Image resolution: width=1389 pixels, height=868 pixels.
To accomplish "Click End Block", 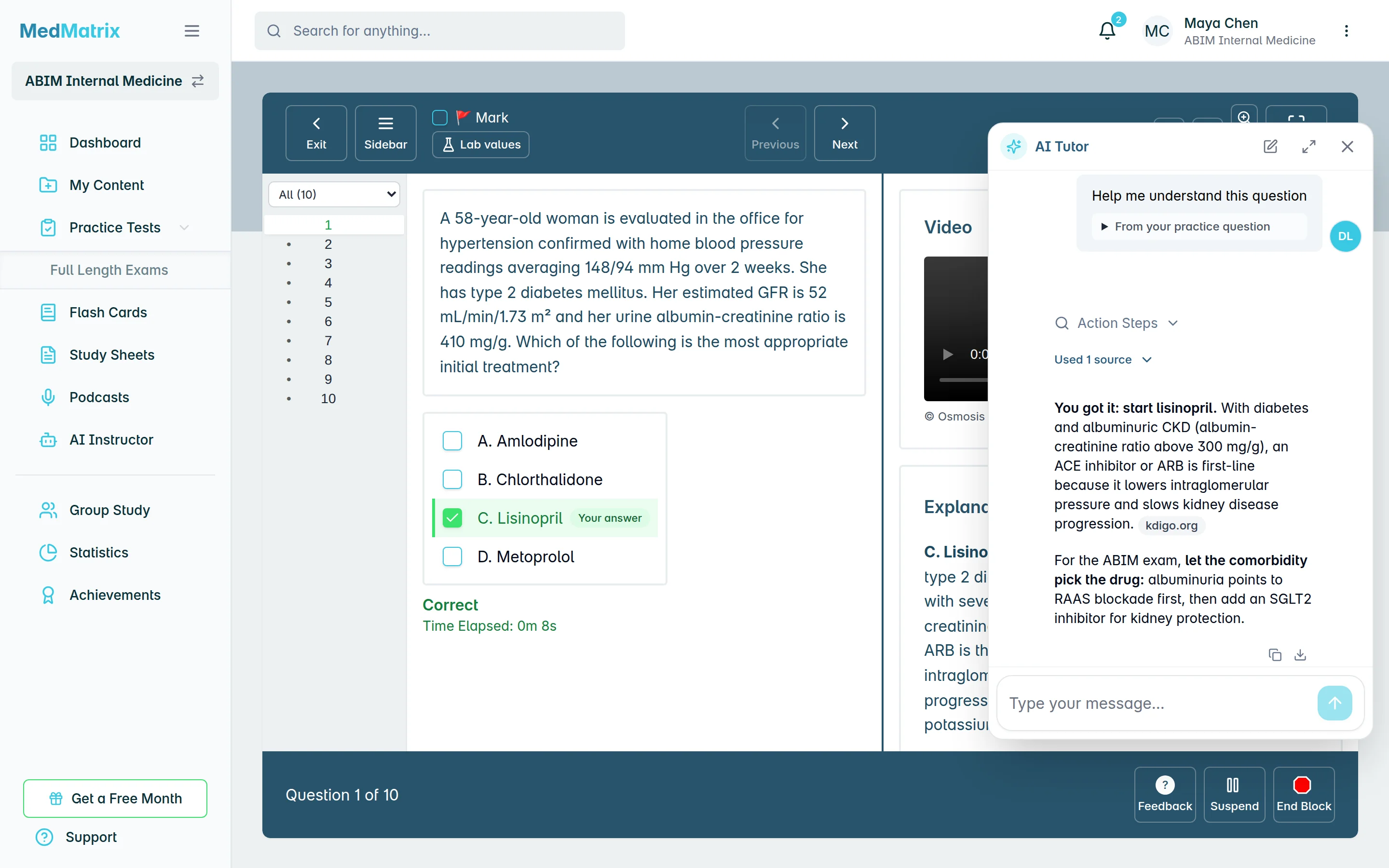I will pos(1304,795).
